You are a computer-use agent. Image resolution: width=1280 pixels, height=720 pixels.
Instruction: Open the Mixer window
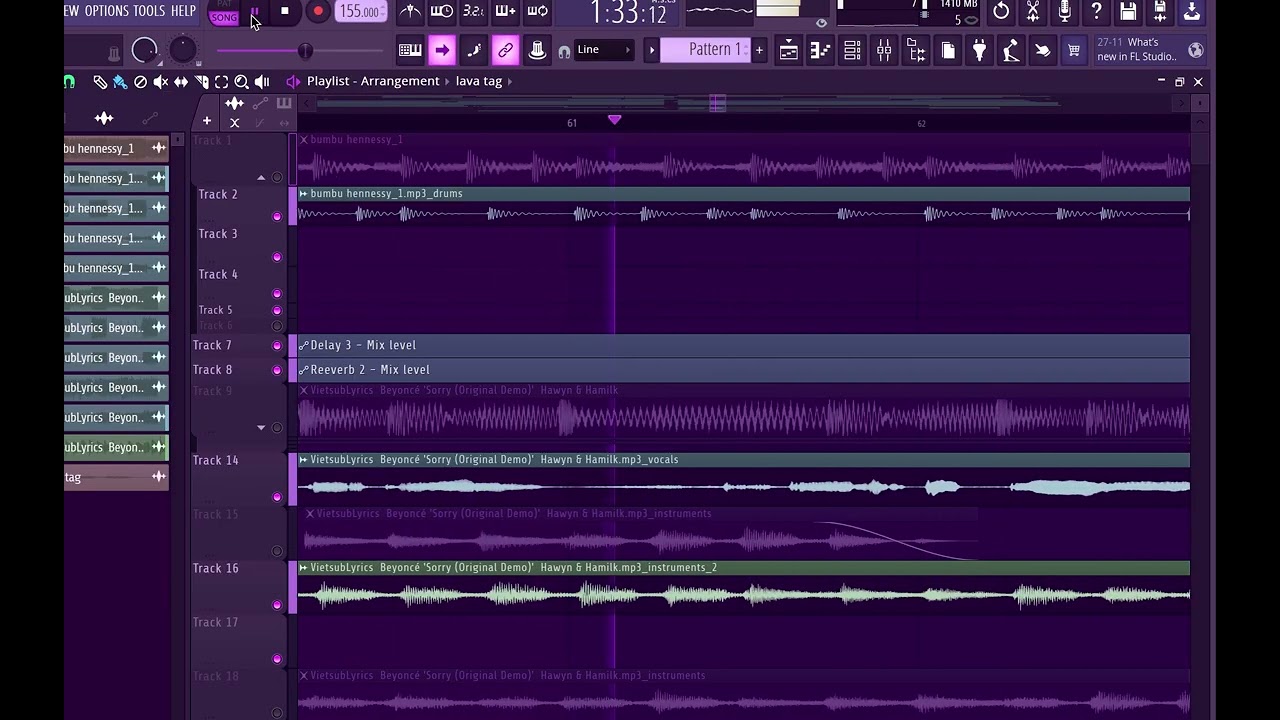884,50
